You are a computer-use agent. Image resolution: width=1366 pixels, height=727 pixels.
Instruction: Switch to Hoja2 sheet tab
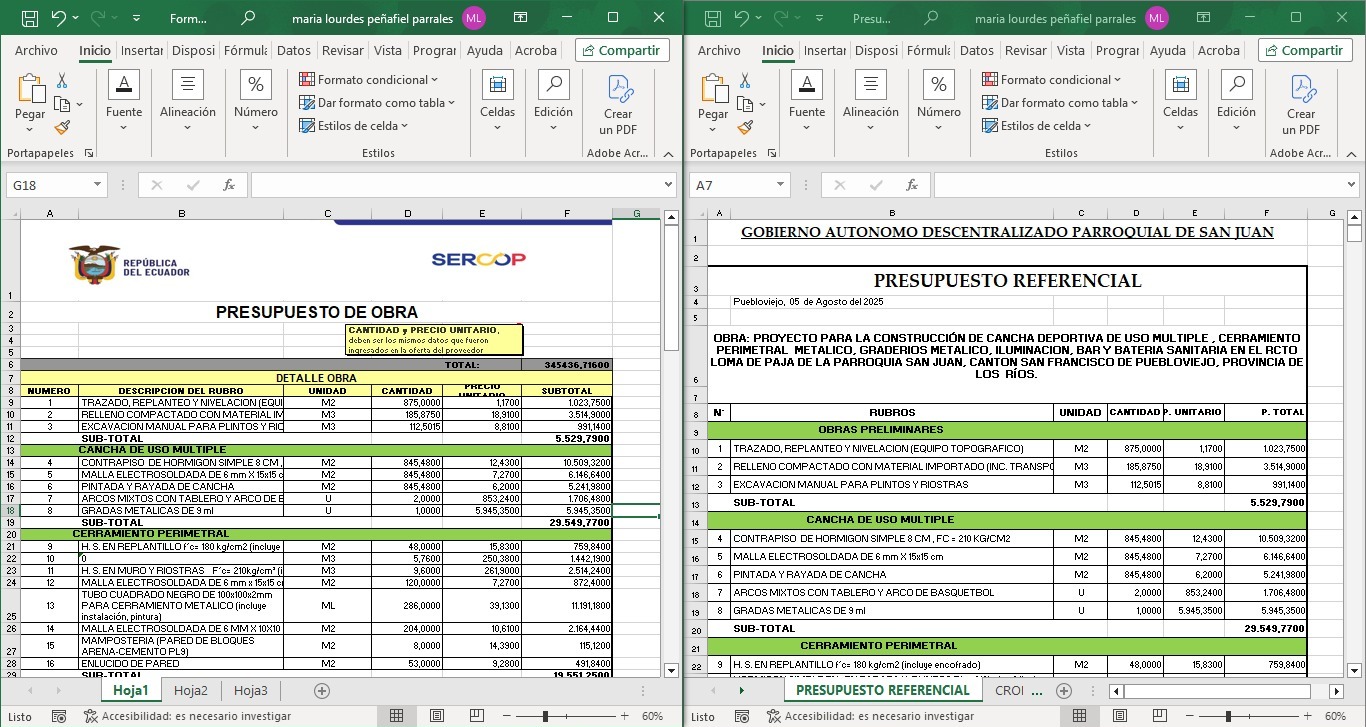tap(191, 690)
